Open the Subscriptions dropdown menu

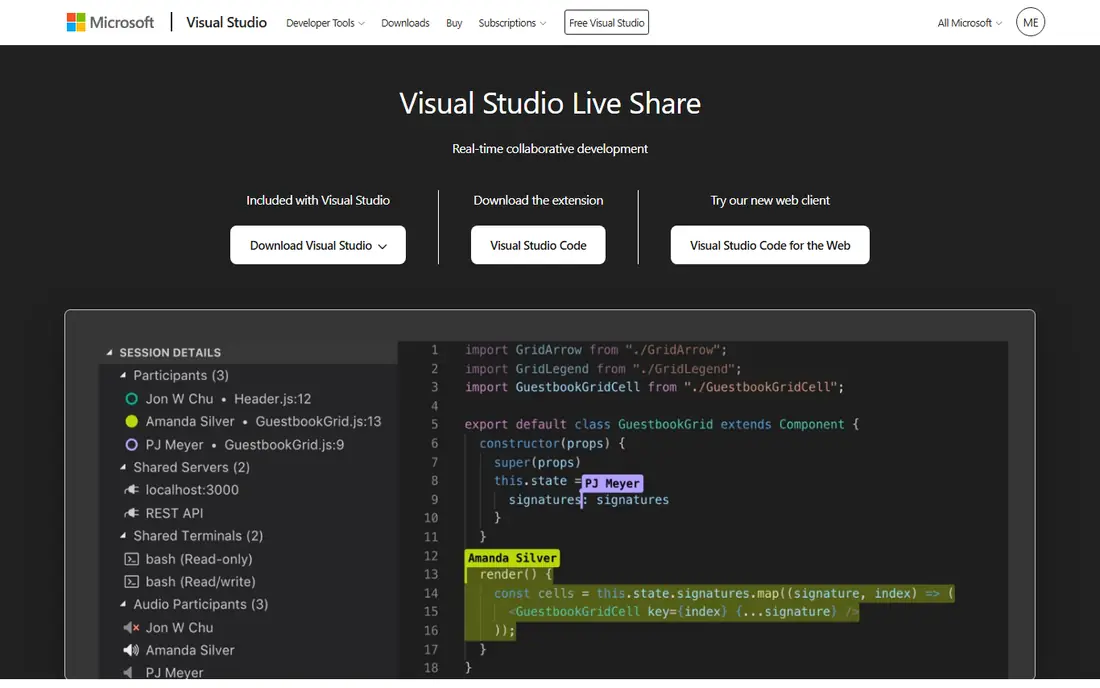(x=512, y=23)
